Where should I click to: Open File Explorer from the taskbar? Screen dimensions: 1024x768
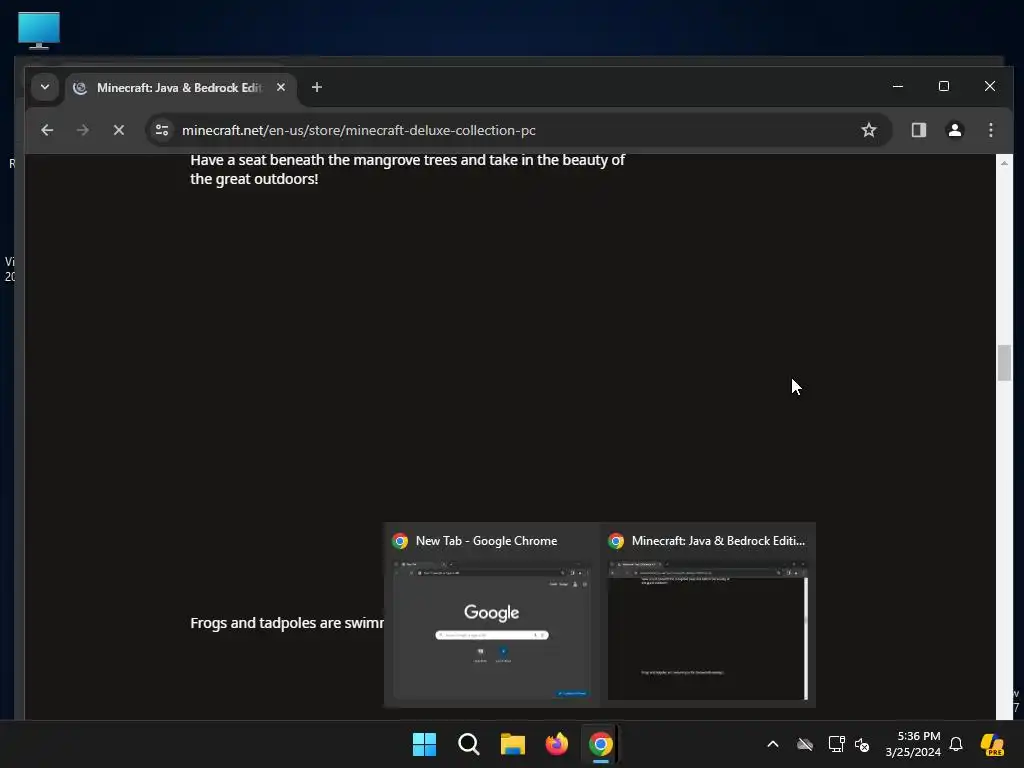pos(513,744)
